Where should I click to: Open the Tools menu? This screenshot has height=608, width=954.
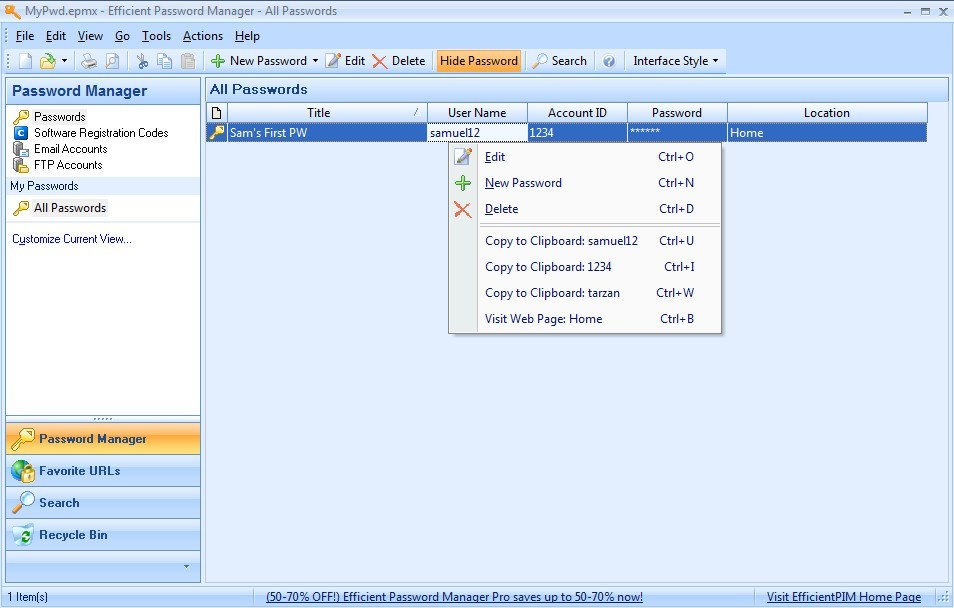[156, 36]
